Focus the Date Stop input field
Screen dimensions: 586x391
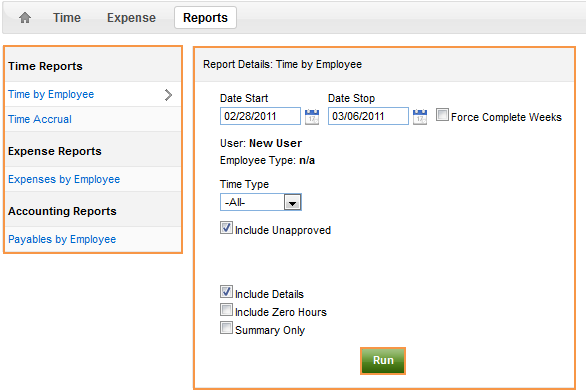pyautogui.click(x=368, y=116)
